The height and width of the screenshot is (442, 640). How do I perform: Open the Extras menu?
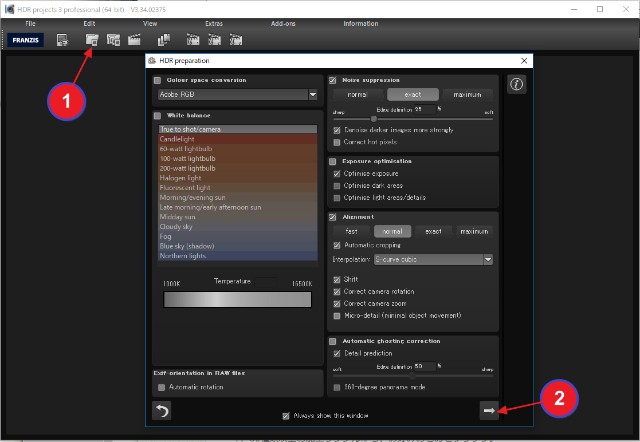tap(213, 22)
